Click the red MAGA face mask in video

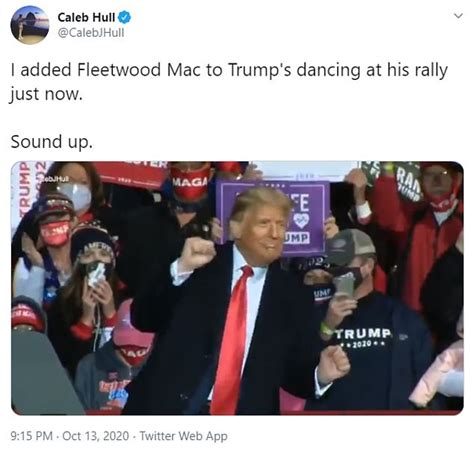click(x=191, y=182)
